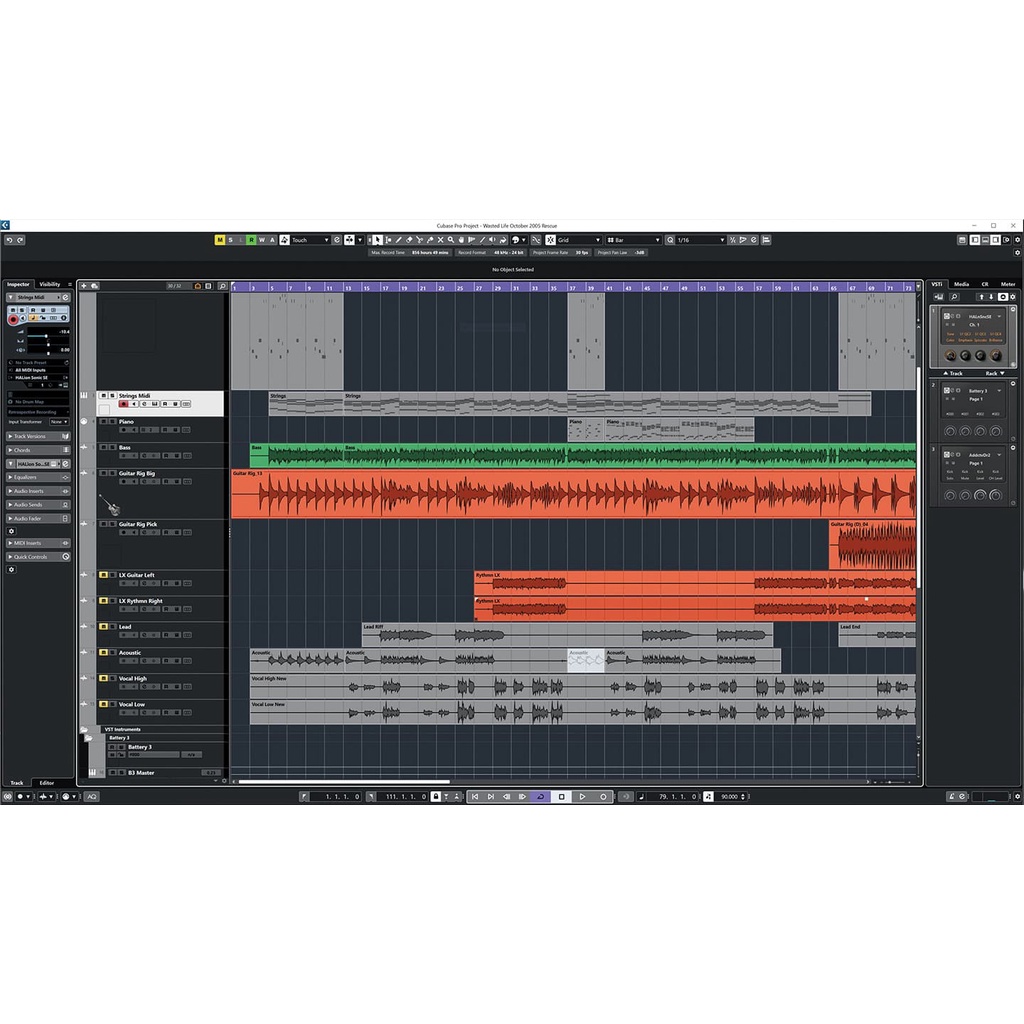Screen dimensions: 1024x1024
Task: Open the Grid snap type dropdown
Action: point(579,240)
